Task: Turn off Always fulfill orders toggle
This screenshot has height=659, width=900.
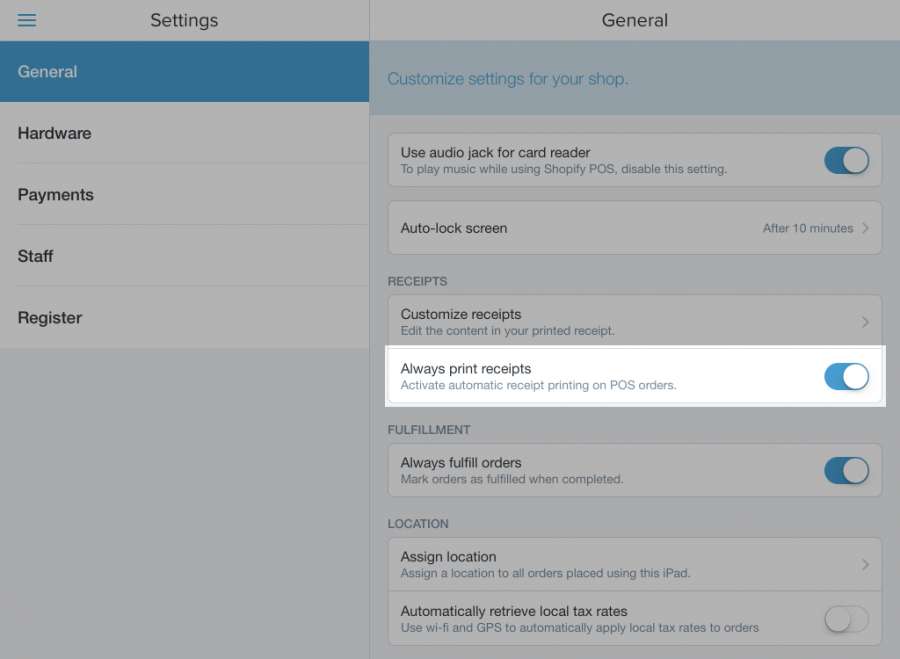Action: [x=847, y=470]
